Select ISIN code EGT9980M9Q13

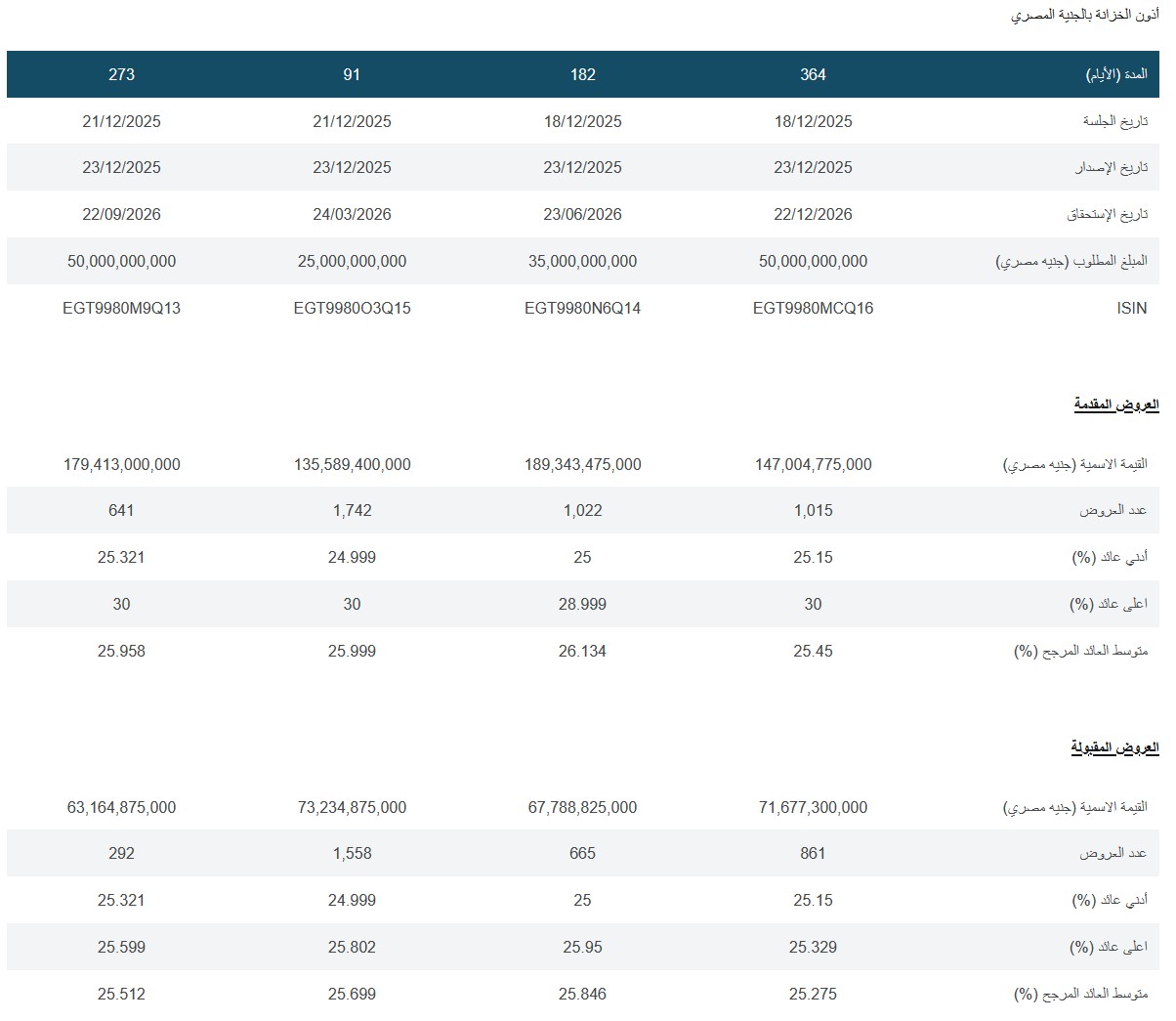(x=121, y=308)
